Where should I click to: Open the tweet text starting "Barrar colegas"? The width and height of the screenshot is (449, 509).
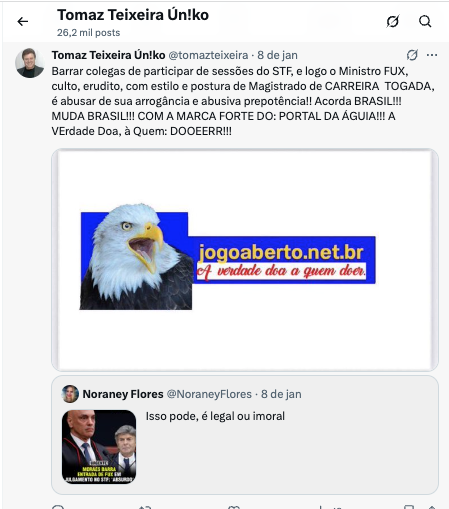pyautogui.click(x=243, y=101)
